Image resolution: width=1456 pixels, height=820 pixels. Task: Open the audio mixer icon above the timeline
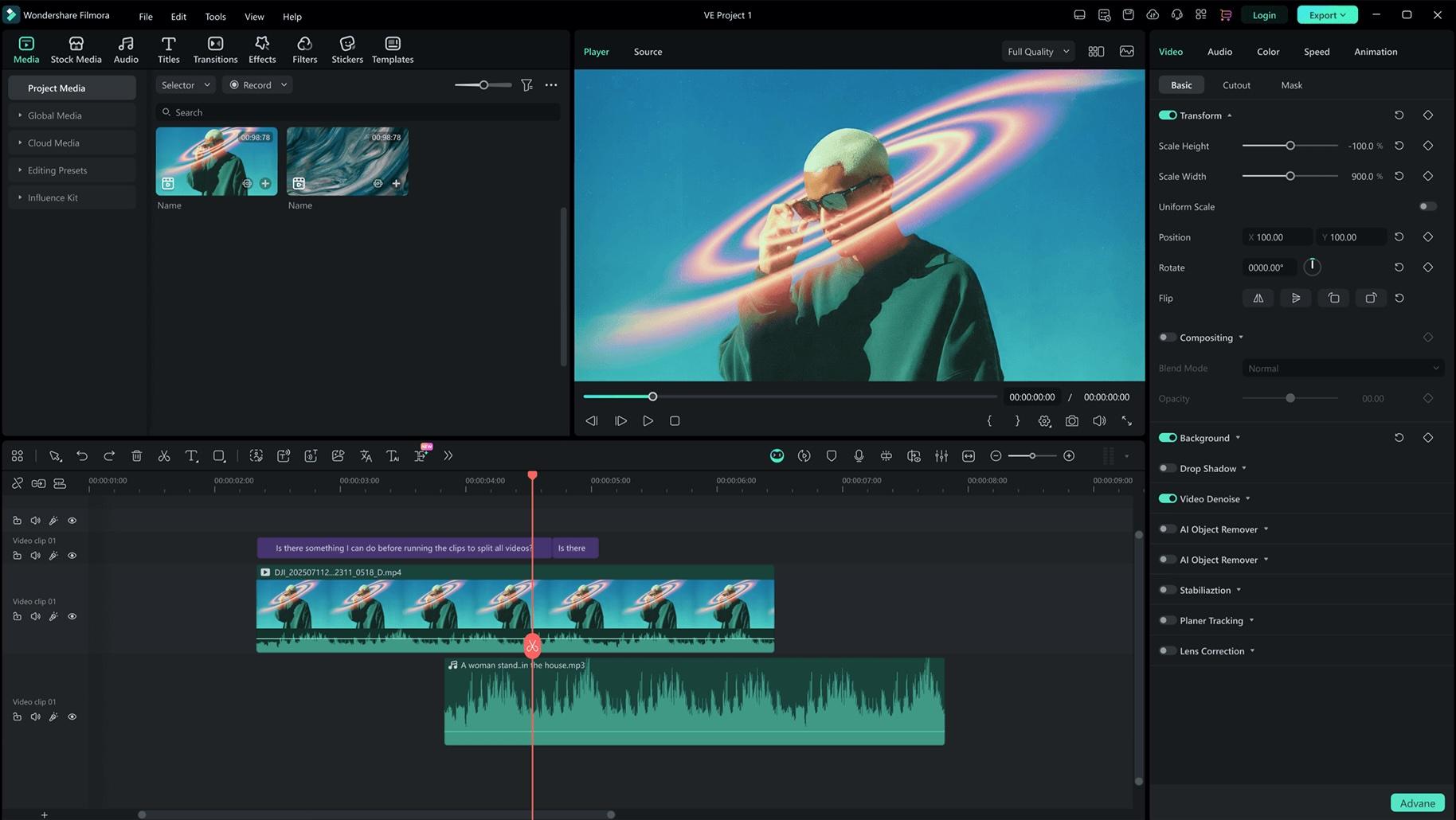[941, 455]
